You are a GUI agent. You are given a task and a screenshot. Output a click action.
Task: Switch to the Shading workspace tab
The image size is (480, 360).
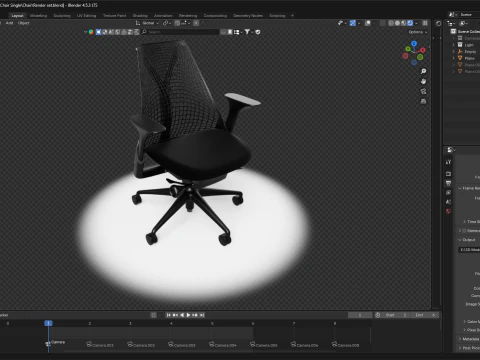(140, 16)
